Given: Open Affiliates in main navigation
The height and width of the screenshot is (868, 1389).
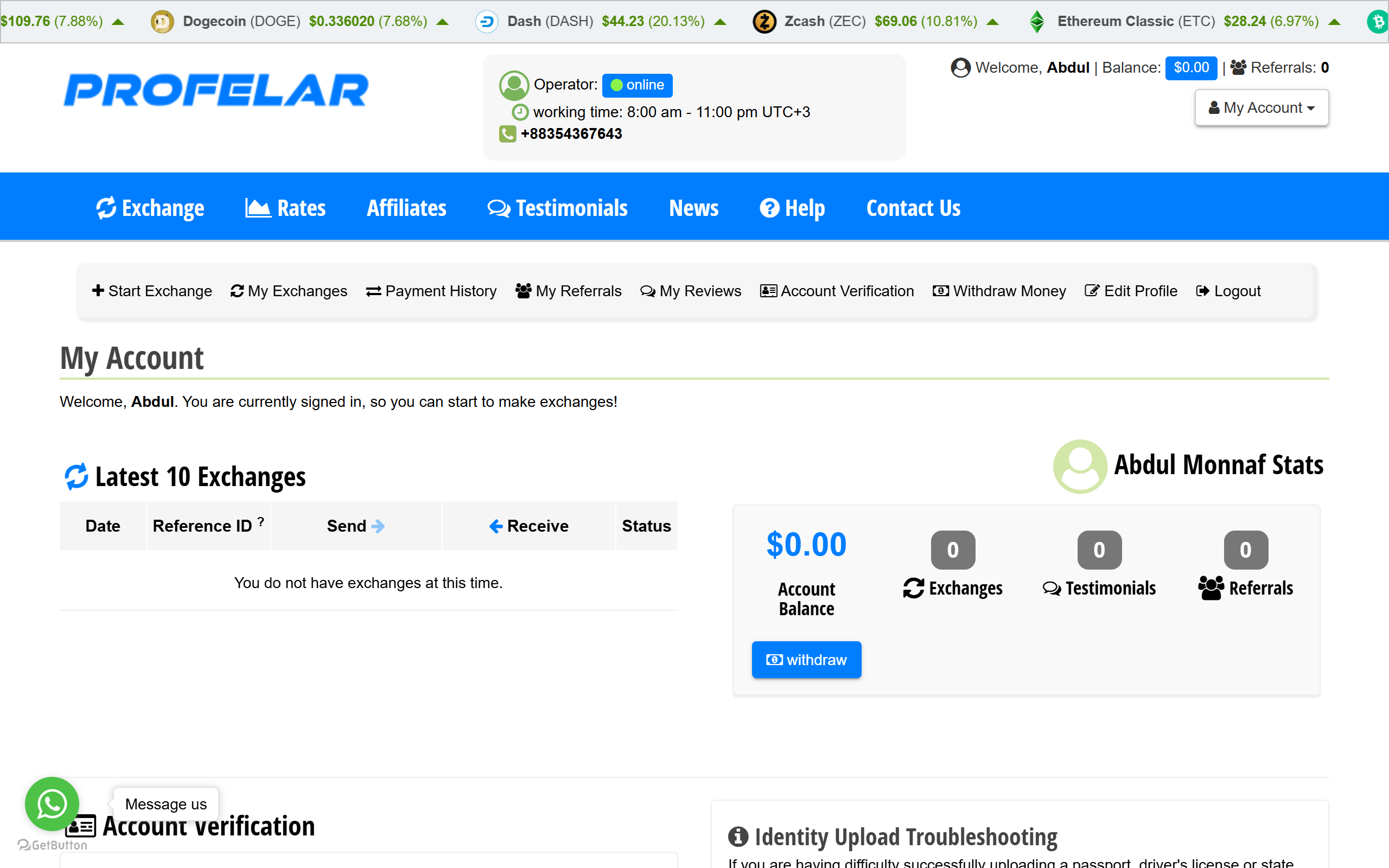Looking at the screenshot, I should click(x=406, y=208).
